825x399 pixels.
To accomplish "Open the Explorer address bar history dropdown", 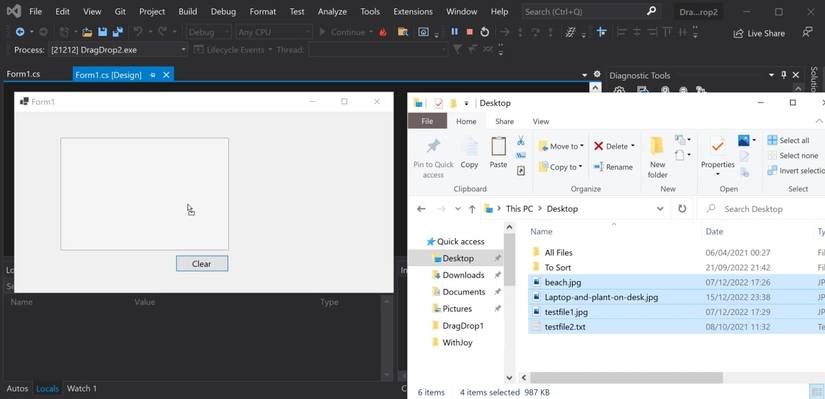I will coord(660,209).
